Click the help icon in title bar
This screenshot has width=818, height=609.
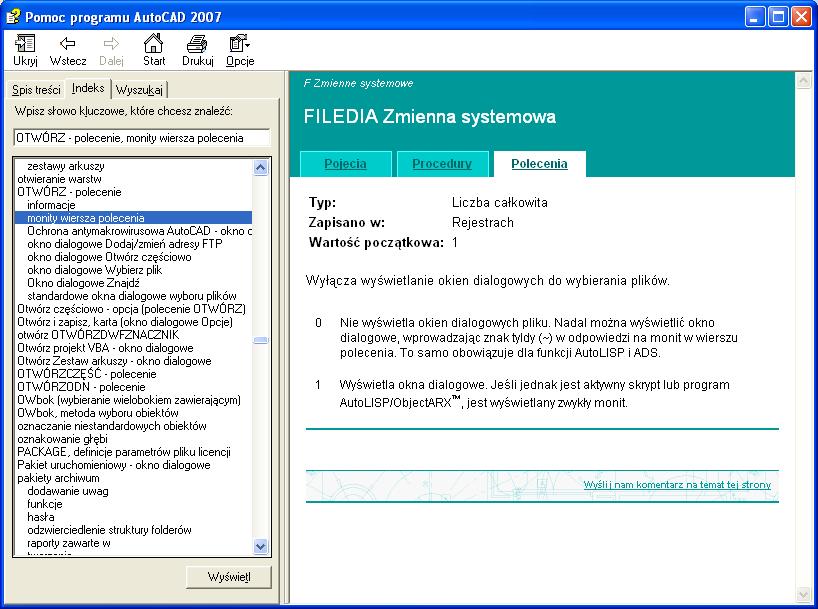[x=13, y=17]
